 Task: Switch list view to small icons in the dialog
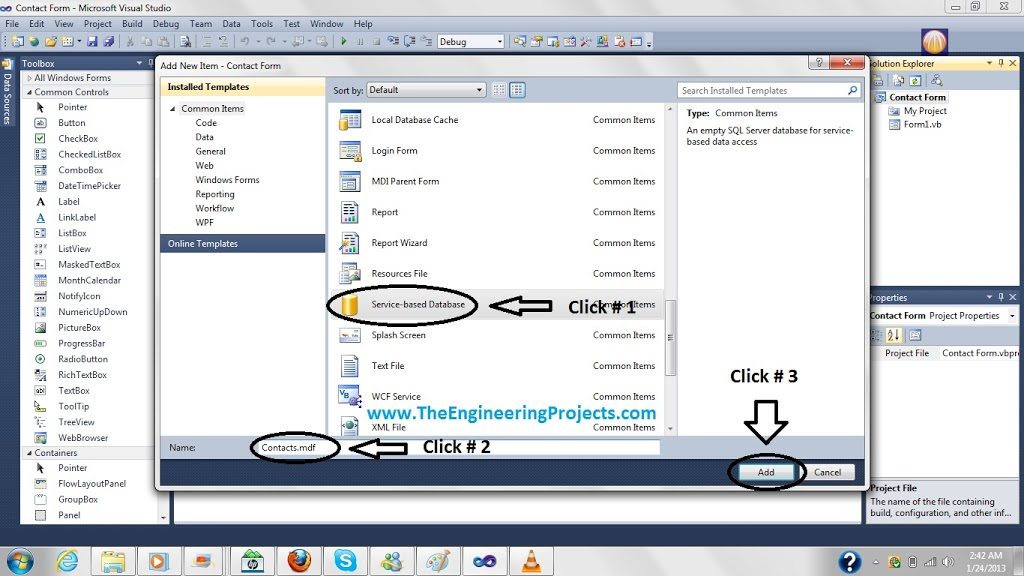(499, 90)
